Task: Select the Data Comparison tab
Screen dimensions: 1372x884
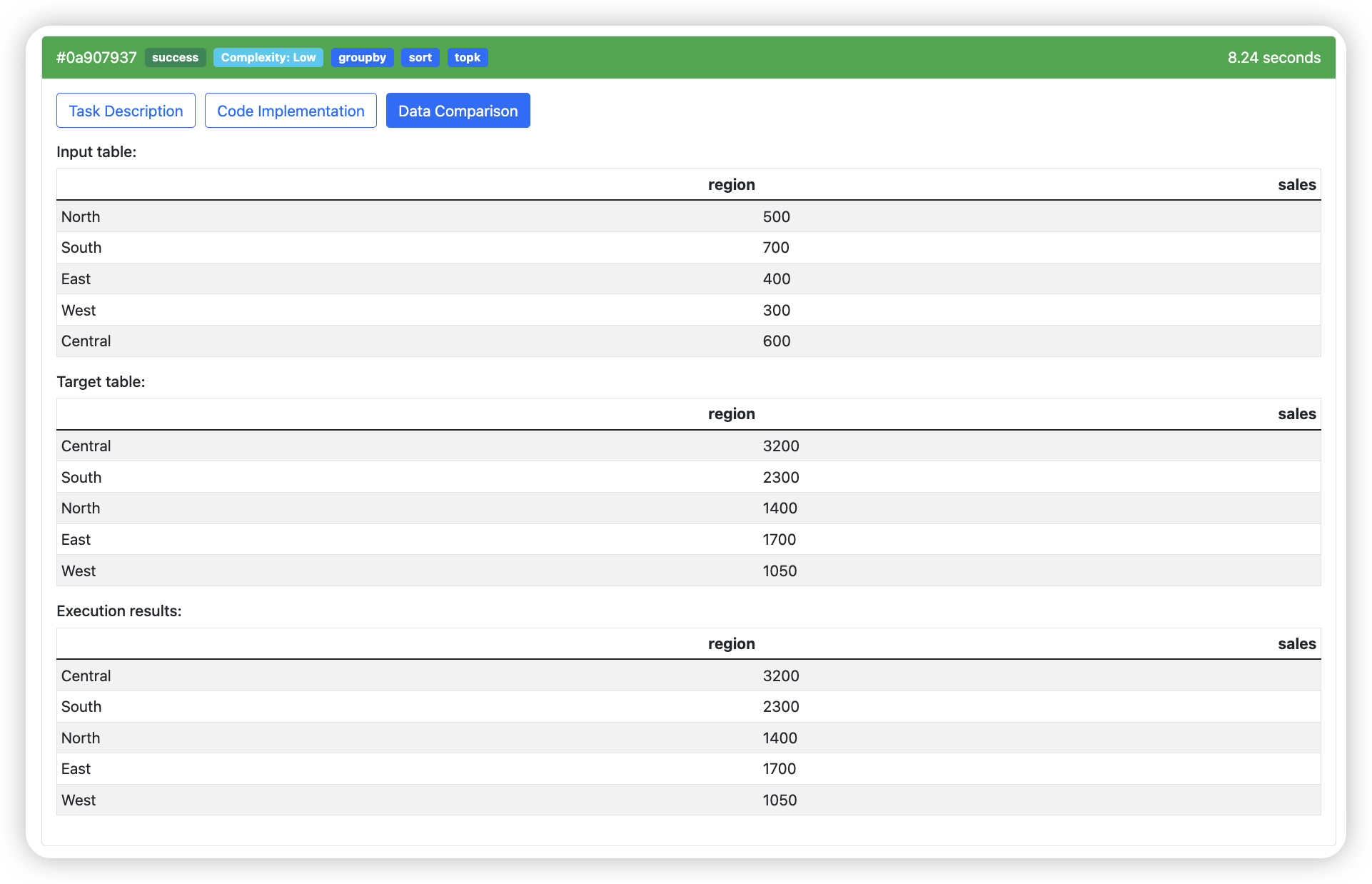Action: click(458, 111)
